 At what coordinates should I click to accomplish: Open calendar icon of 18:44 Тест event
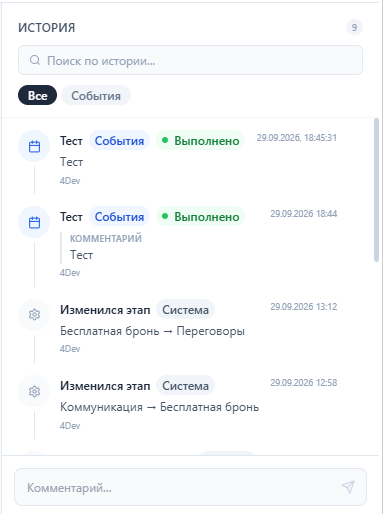point(34,222)
